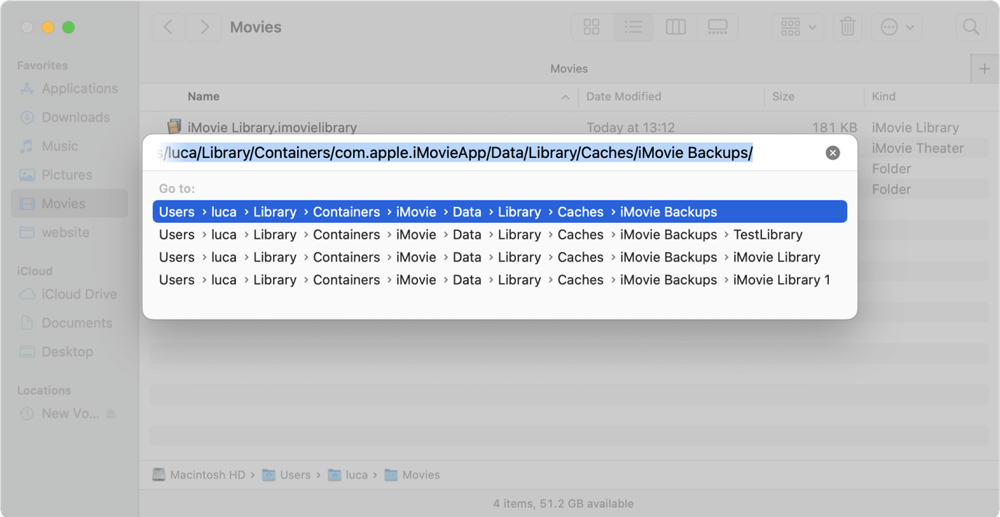Click the iCloud Drive cloud icon

pos(27,294)
